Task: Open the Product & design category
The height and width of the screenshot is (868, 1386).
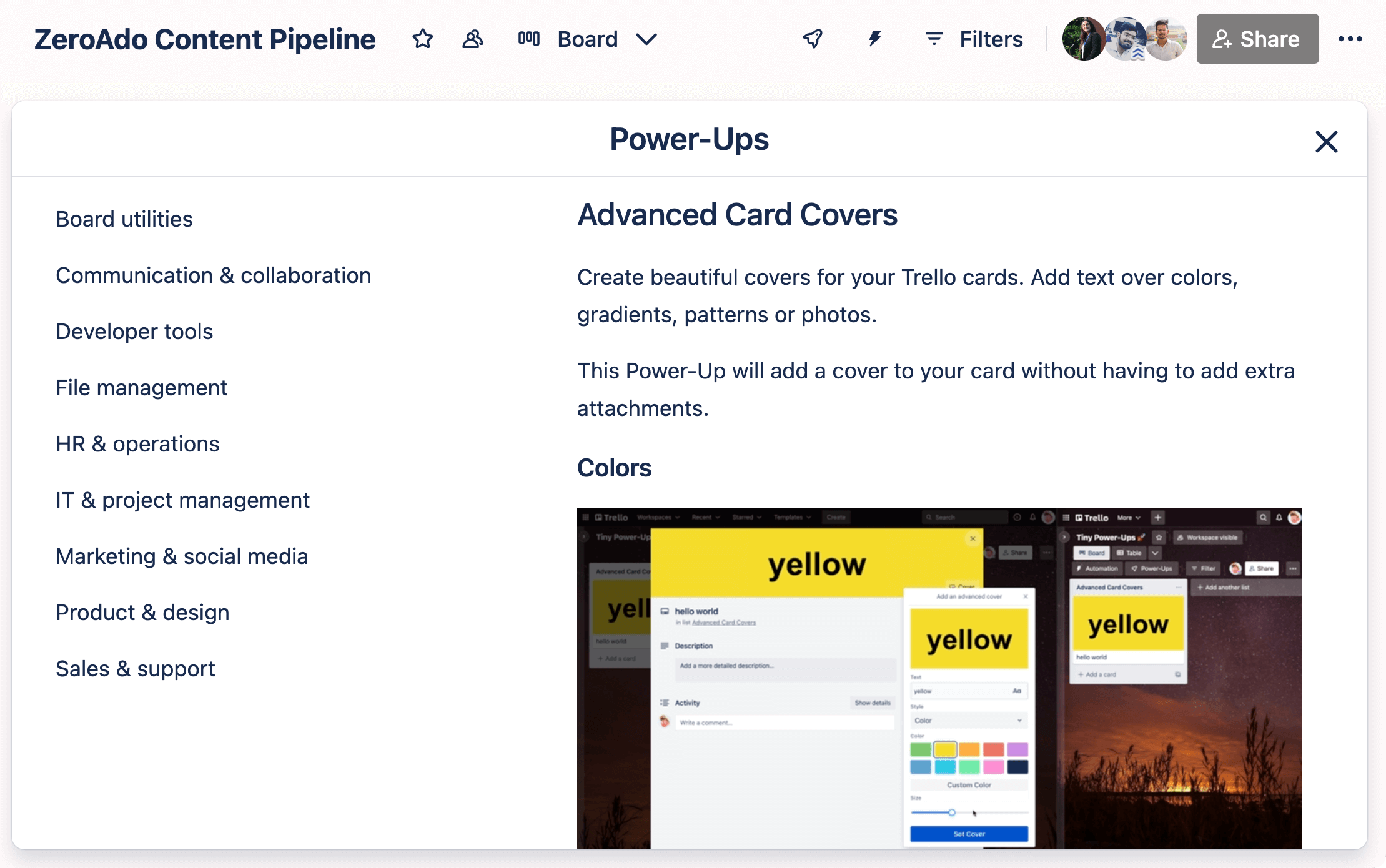Action: coord(142,612)
